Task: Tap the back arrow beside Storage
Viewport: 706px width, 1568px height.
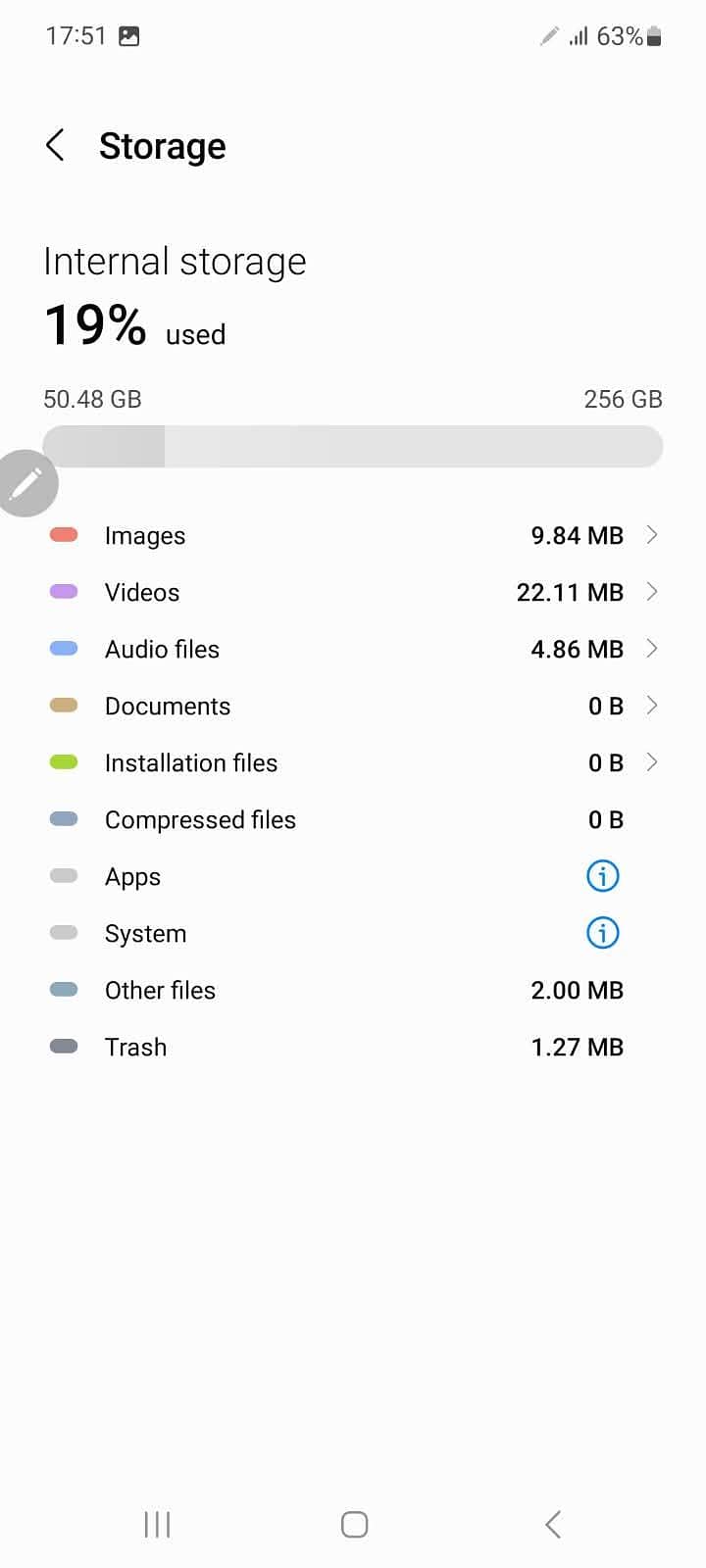Action: pyautogui.click(x=55, y=145)
